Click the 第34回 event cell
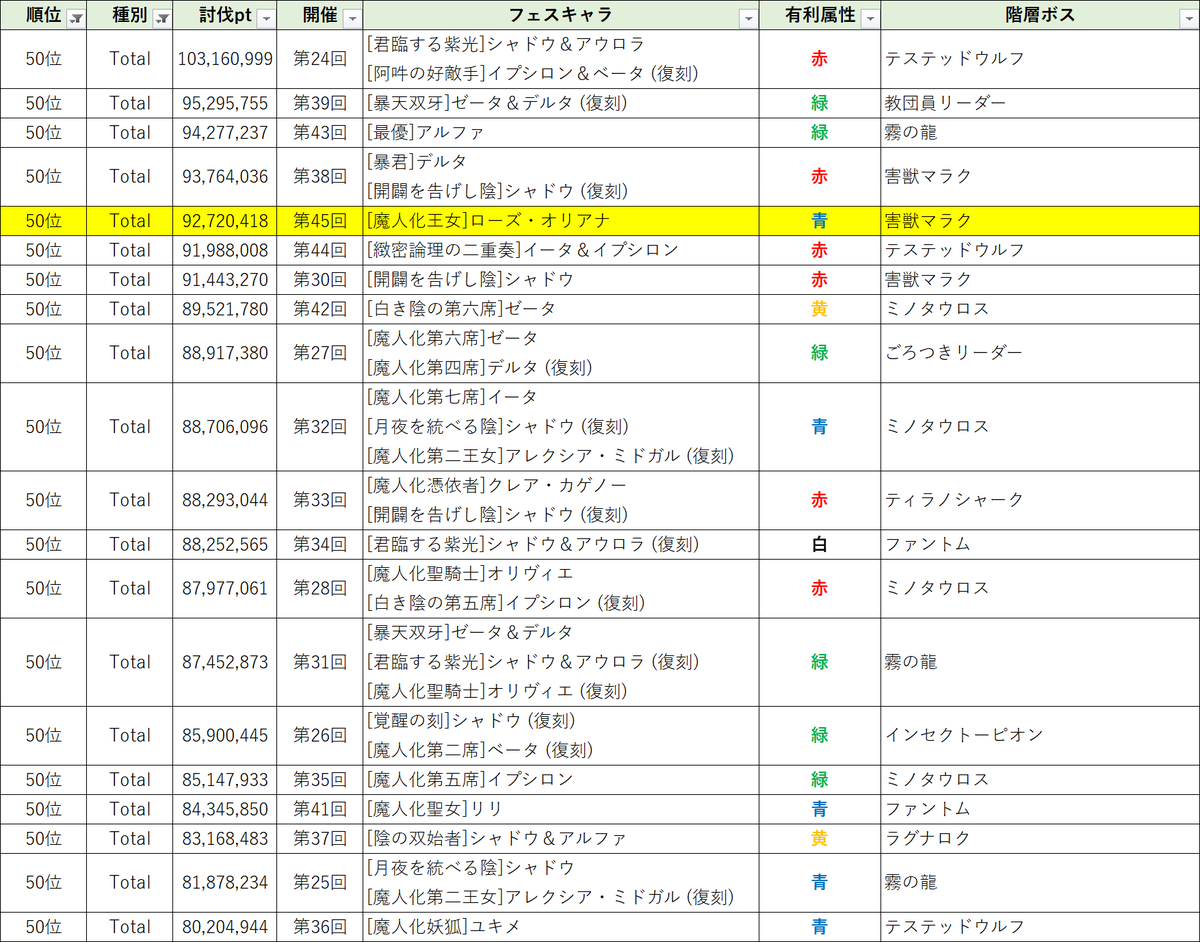Viewport: 1200px width, 942px height. [320, 544]
